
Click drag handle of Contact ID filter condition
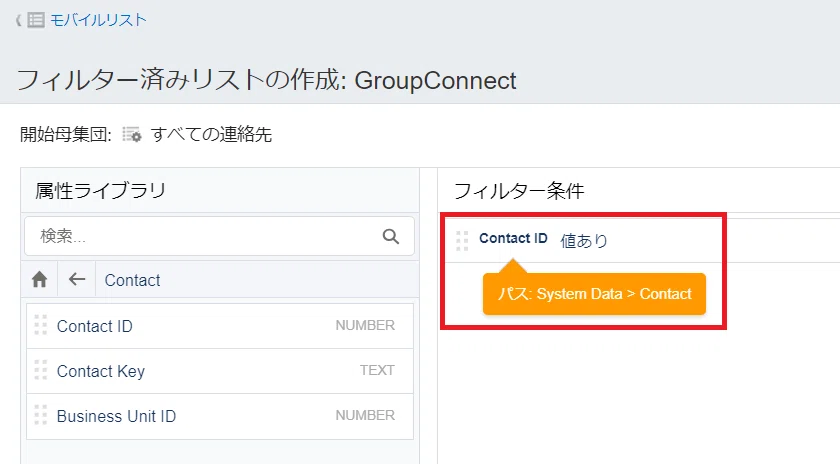[462, 241]
